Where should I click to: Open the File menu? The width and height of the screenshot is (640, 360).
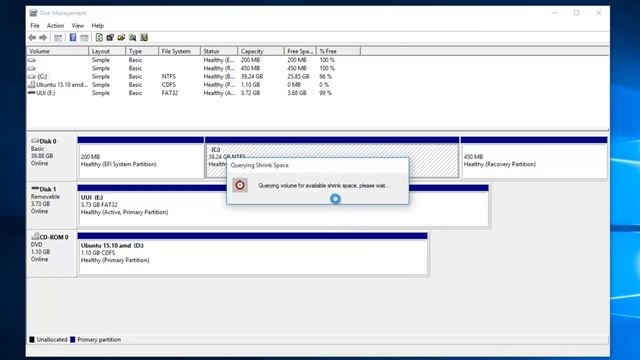point(35,26)
